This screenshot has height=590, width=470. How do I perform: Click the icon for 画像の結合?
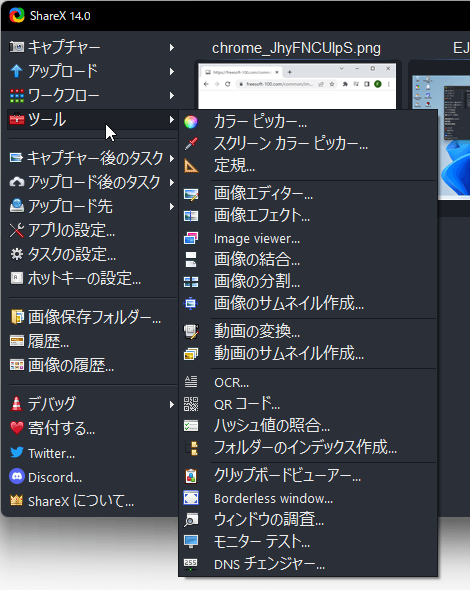[191, 260]
